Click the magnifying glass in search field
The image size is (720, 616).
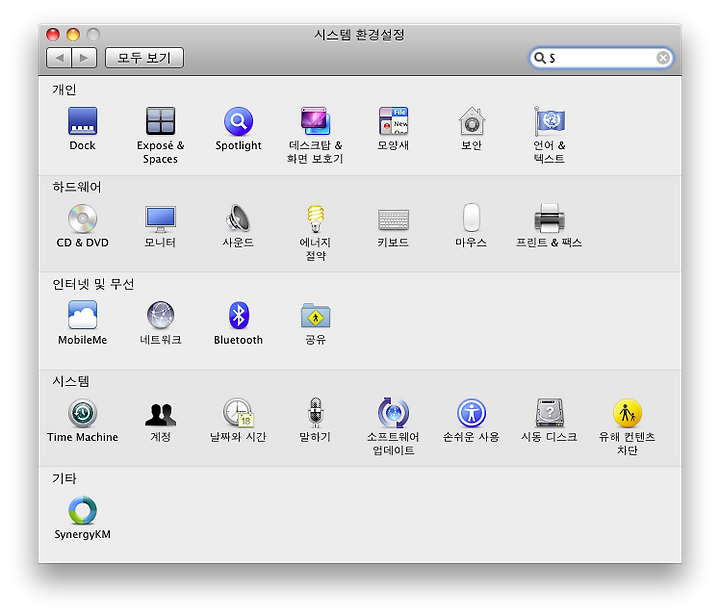point(540,58)
